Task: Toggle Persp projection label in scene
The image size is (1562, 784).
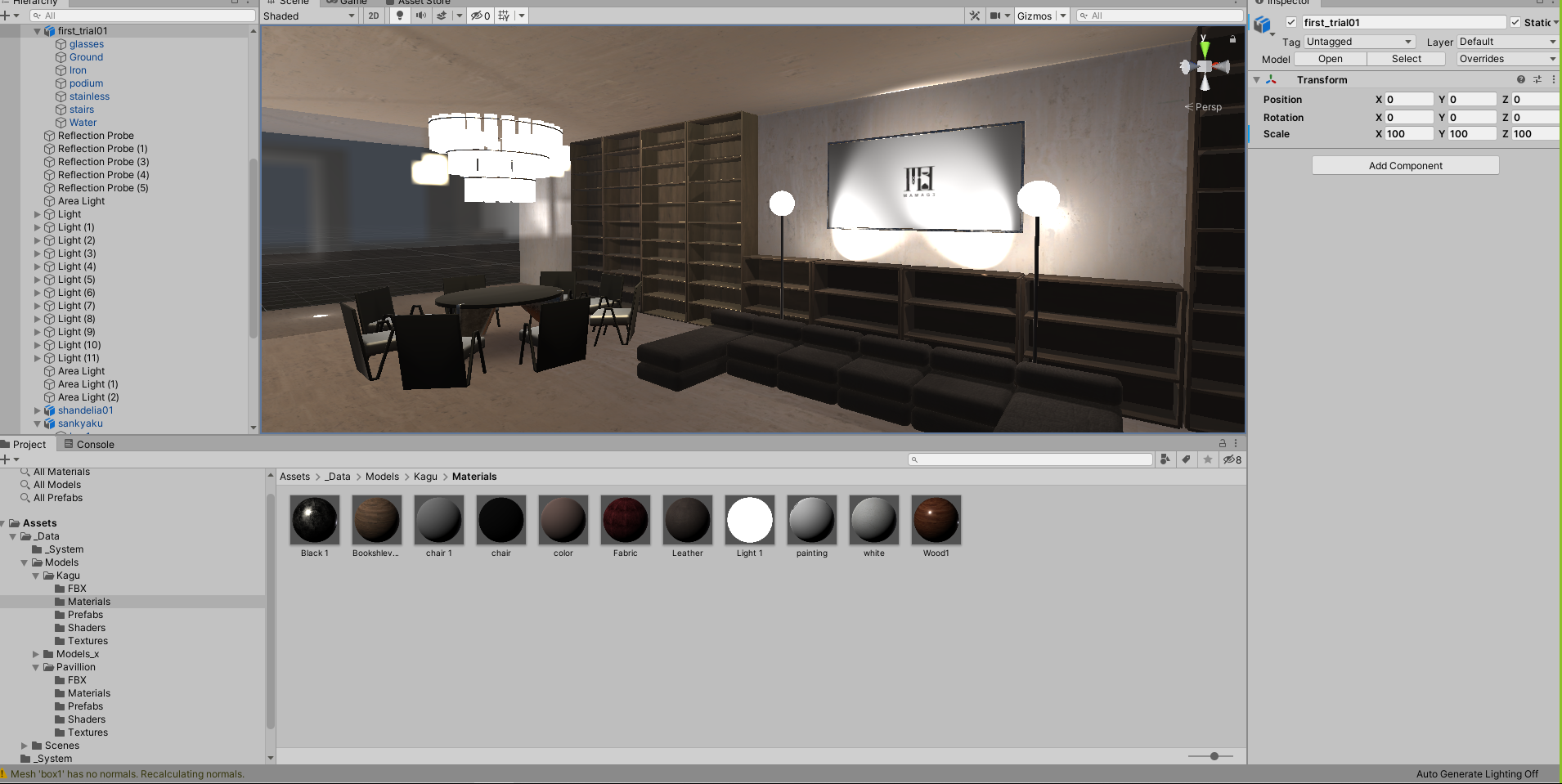Action: pyautogui.click(x=1203, y=107)
